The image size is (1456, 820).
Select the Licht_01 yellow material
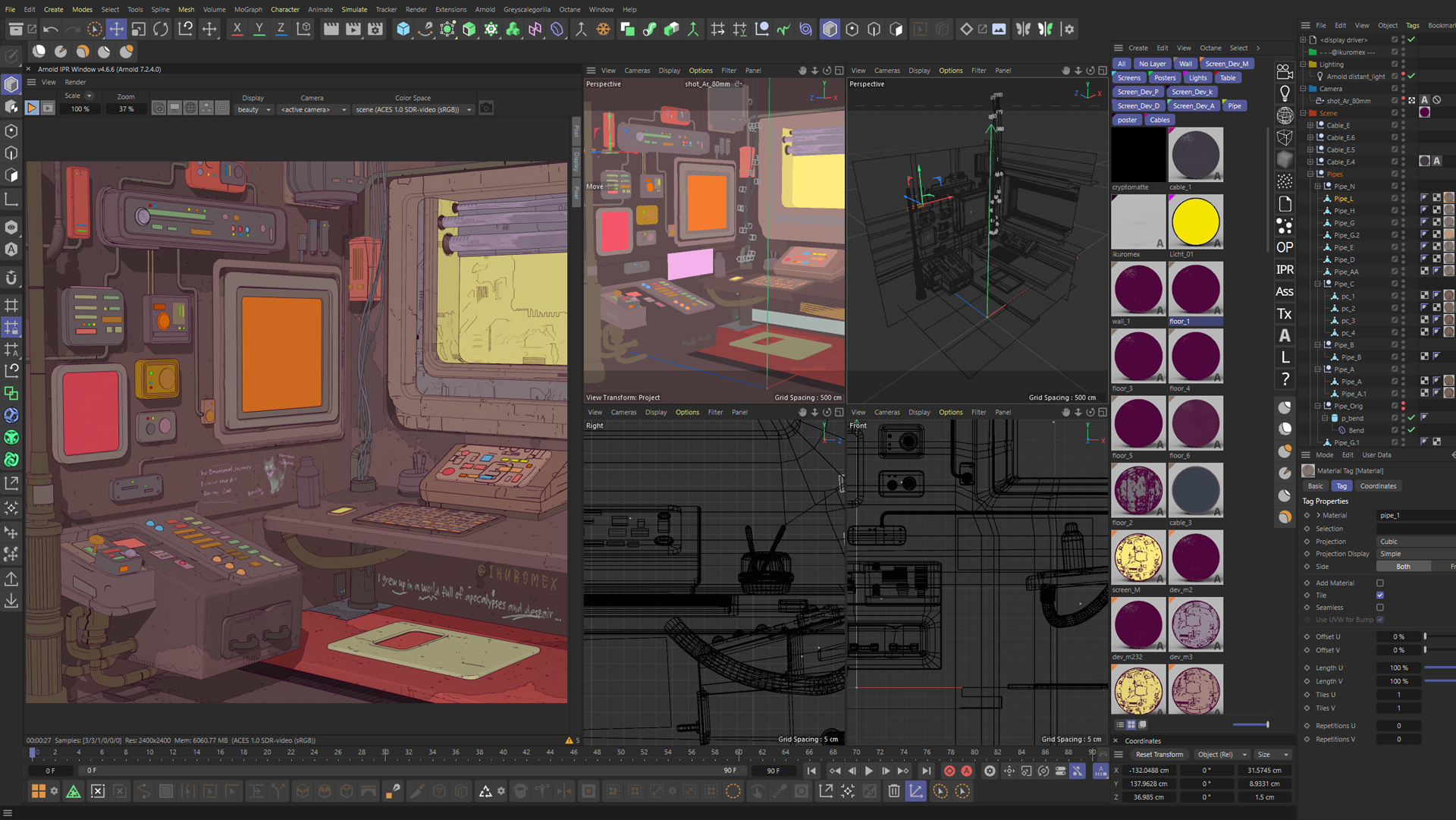pyautogui.click(x=1196, y=221)
